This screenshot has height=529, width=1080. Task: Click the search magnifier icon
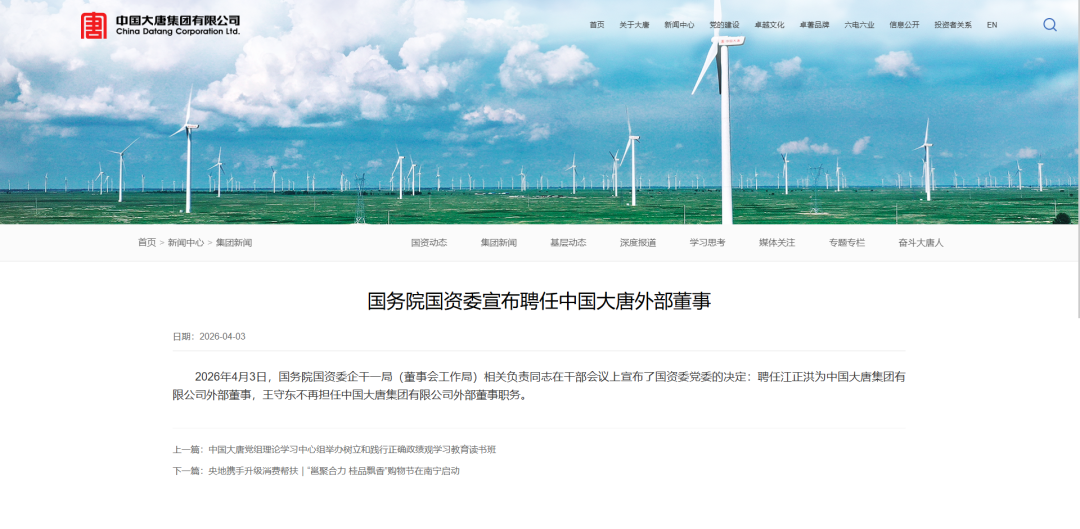(x=1050, y=25)
